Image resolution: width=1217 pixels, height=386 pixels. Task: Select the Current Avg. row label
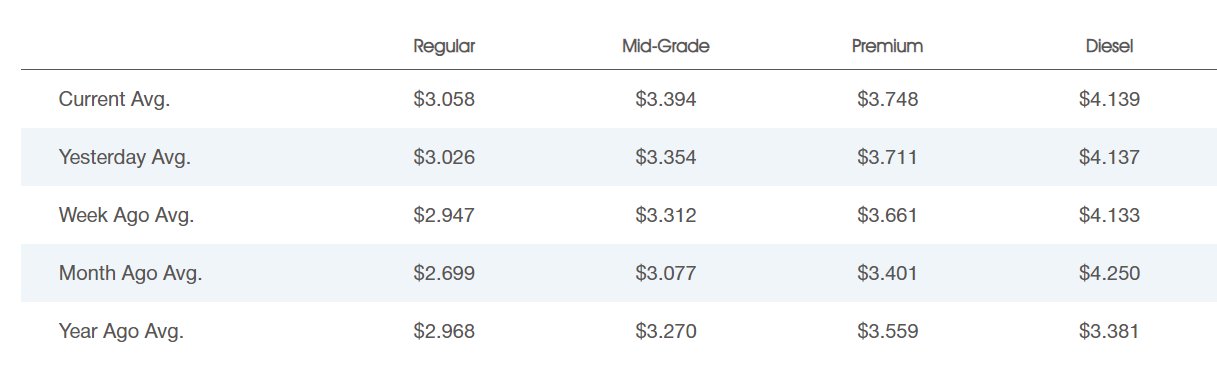(114, 100)
